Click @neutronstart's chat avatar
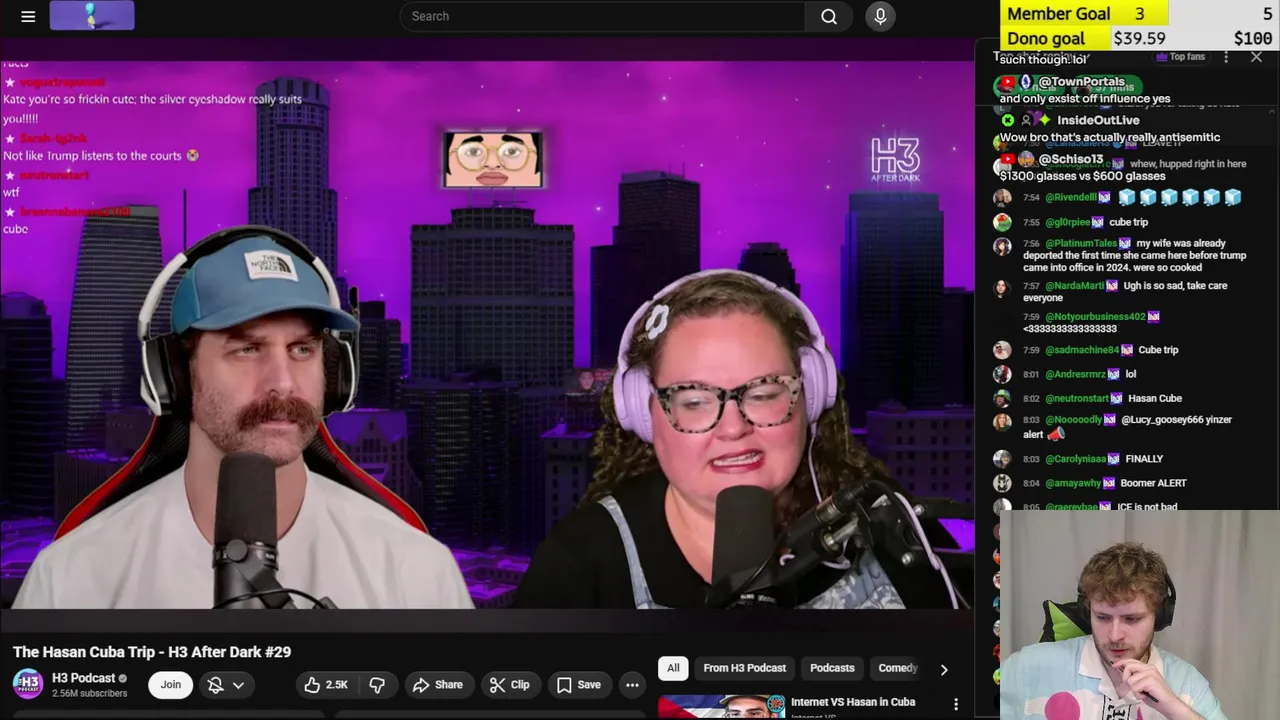1280x720 pixels. (x=1001, y=398)
